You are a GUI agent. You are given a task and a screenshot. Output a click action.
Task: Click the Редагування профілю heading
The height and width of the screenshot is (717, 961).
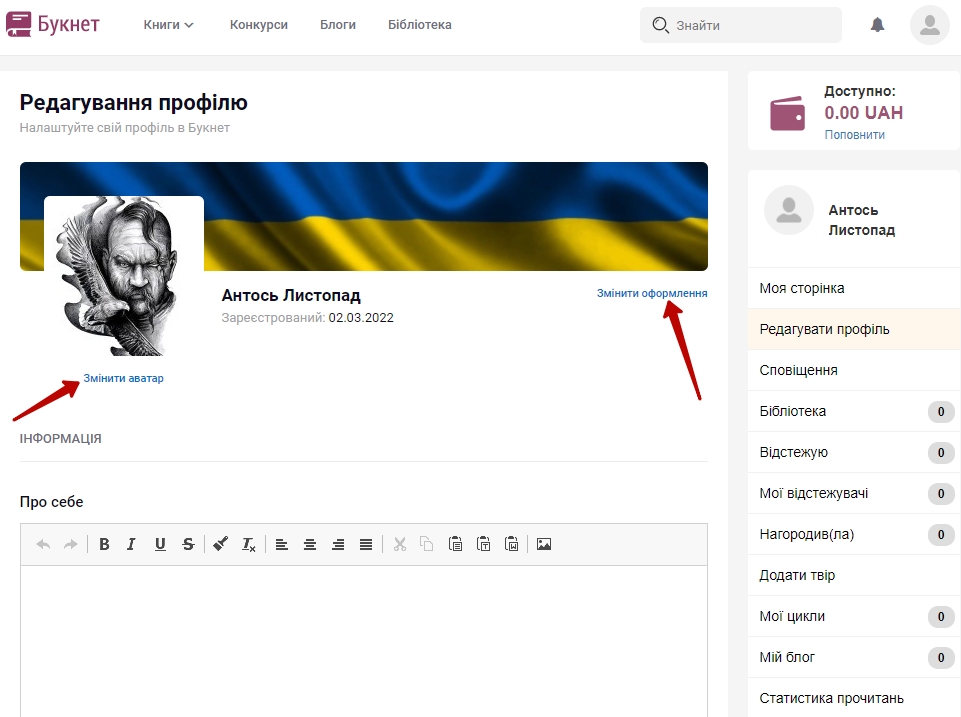(x=134, y=102)
